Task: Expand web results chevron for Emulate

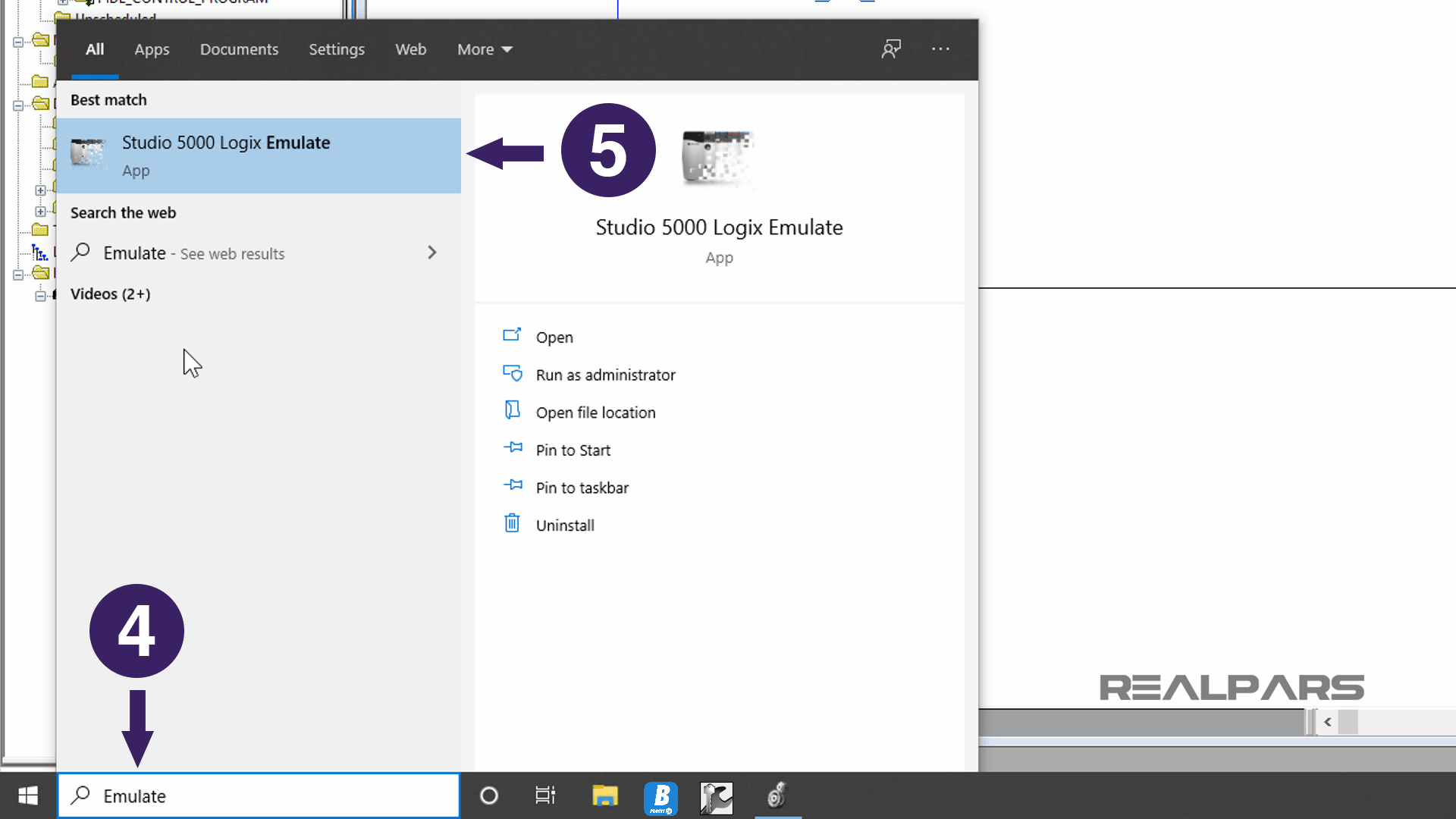Action: [x=432, y=253]
